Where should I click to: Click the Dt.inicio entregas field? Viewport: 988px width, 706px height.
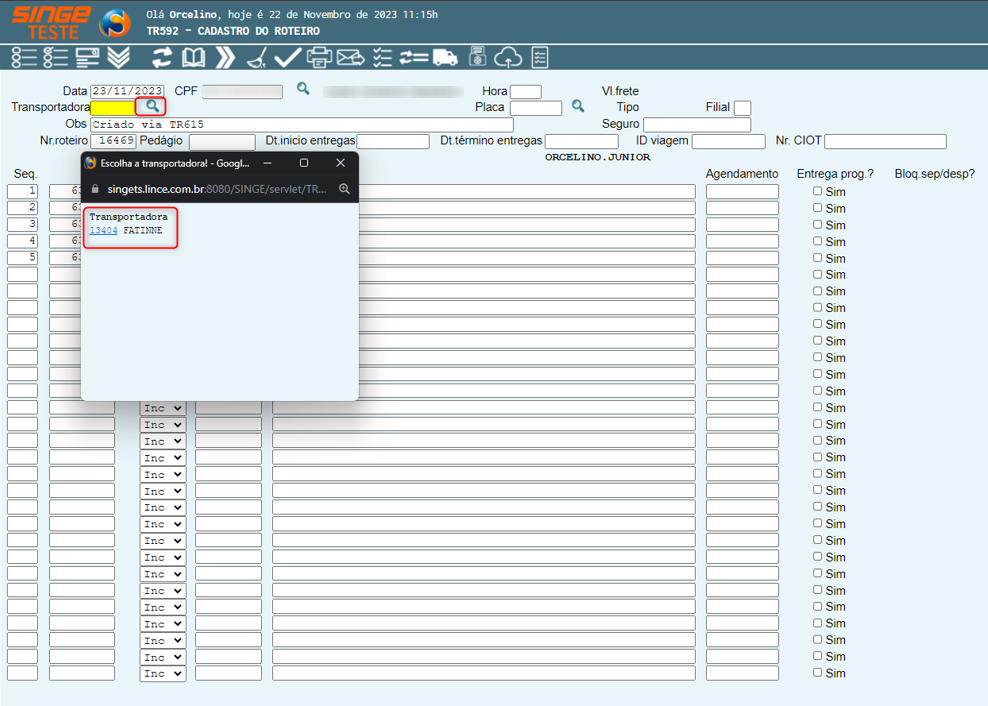[x=393, y=141]
